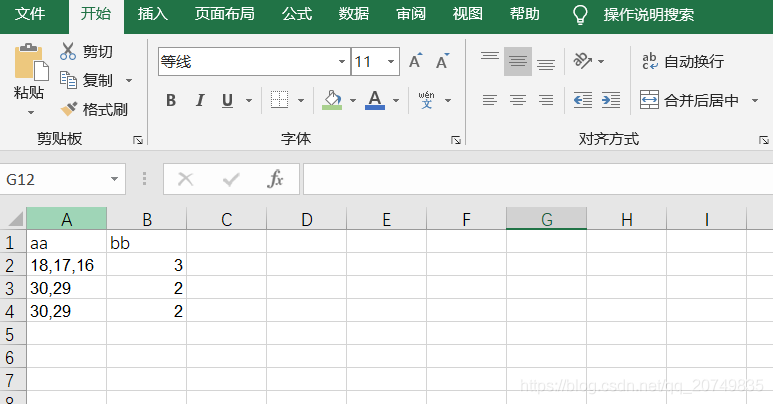Select column G header
This screenshot has height=404, width=773.
pos(546,219)
